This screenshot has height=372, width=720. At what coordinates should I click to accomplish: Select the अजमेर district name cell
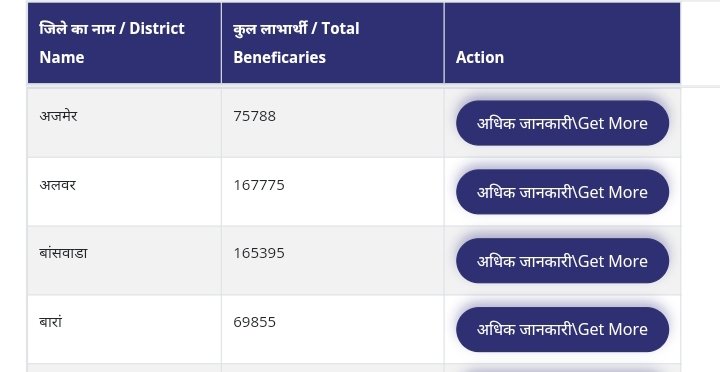124,123
